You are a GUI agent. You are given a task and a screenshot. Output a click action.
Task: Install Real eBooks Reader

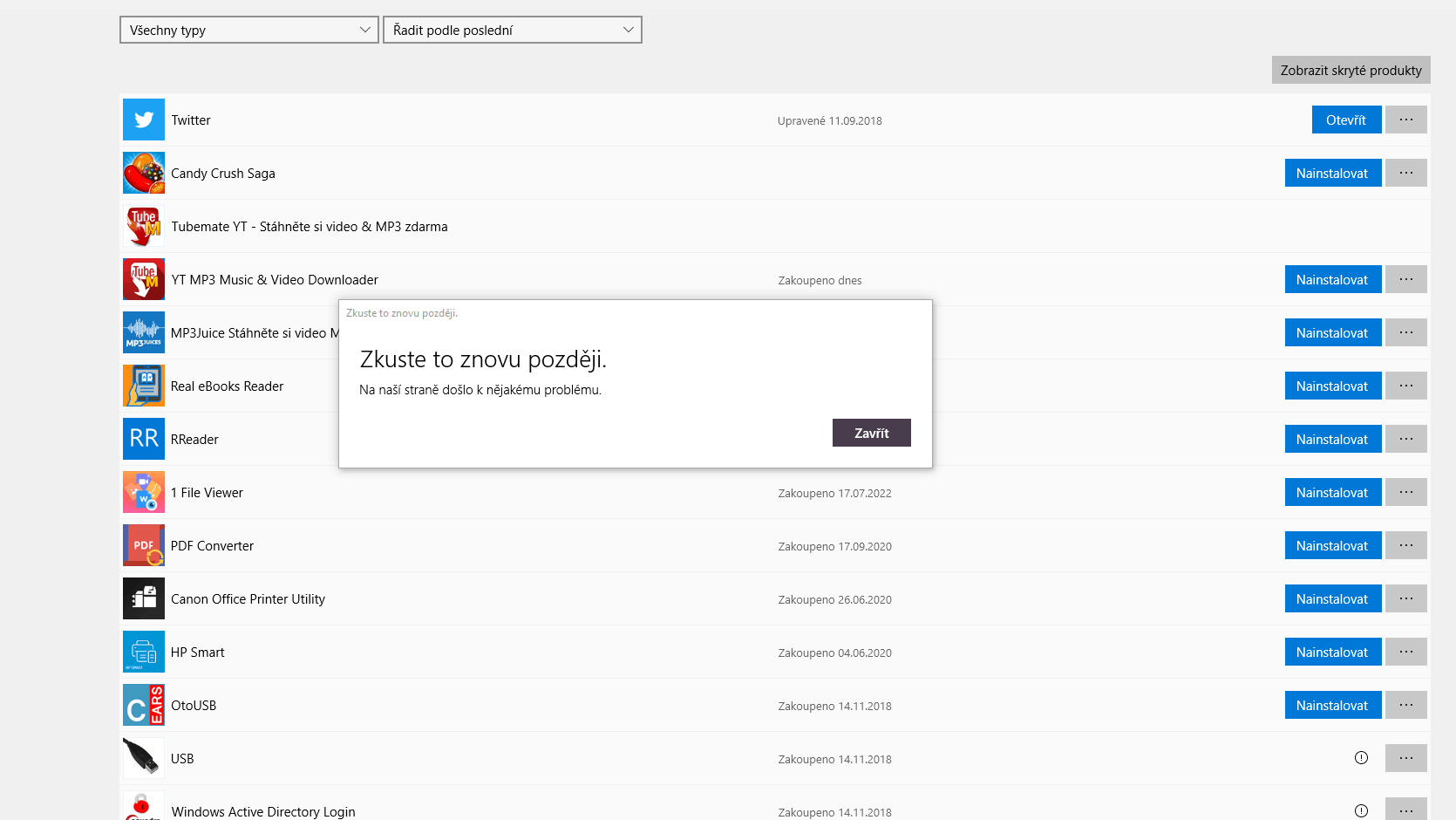click(x=1333, y=386)
